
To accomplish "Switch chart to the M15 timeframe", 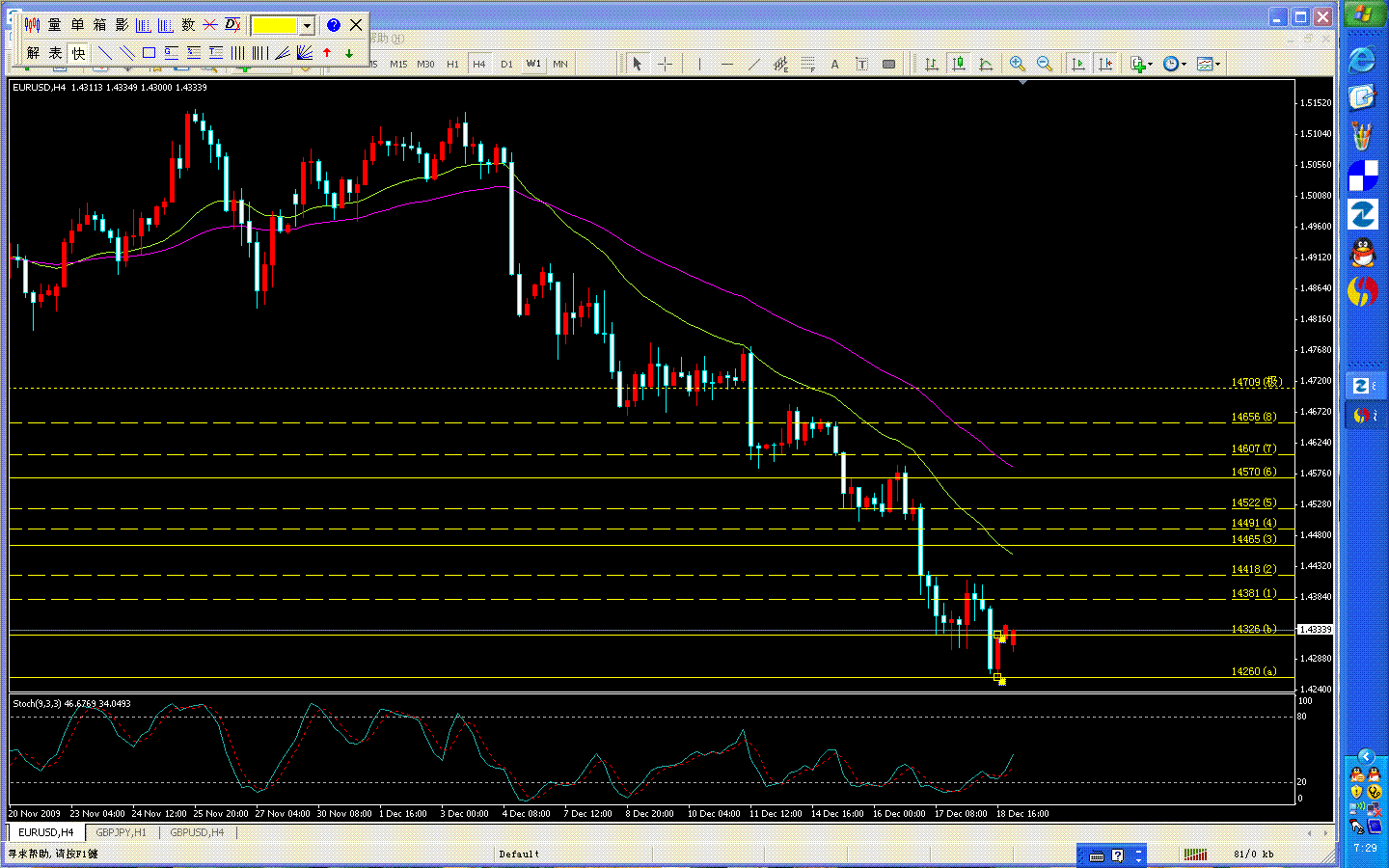I will pos(398,64).
